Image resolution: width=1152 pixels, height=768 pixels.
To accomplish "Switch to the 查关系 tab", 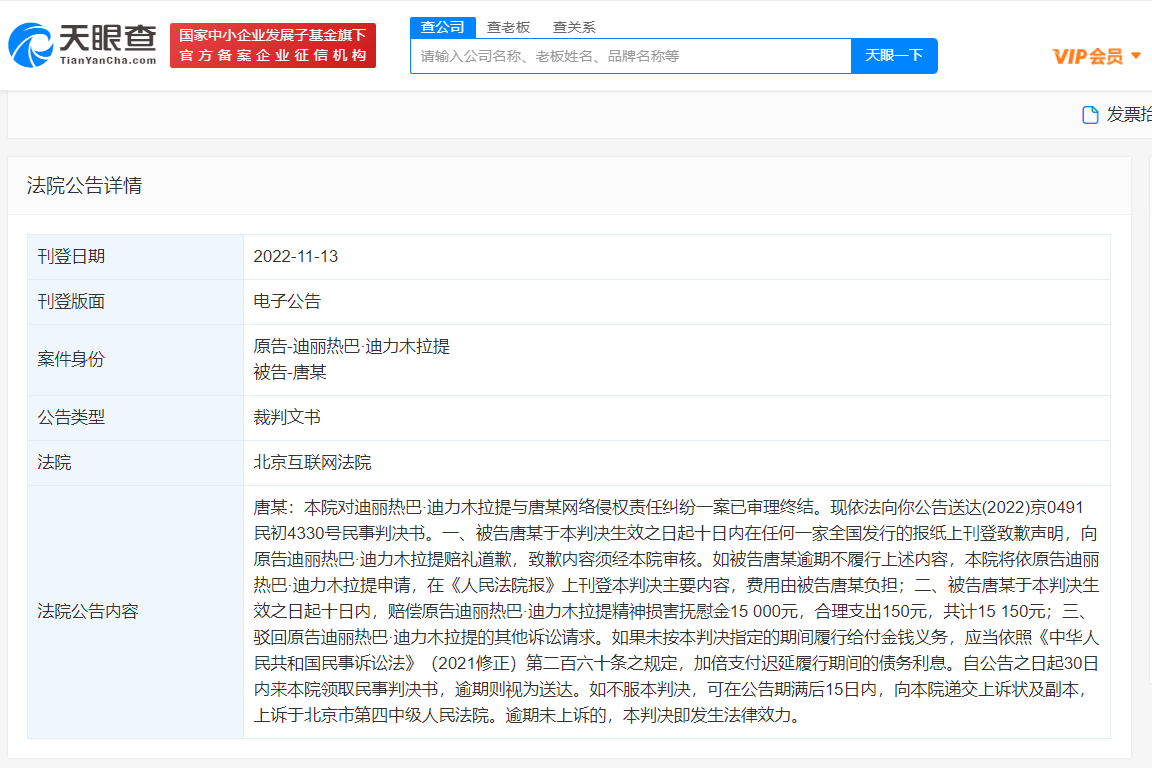I will [x=574, y=27].
